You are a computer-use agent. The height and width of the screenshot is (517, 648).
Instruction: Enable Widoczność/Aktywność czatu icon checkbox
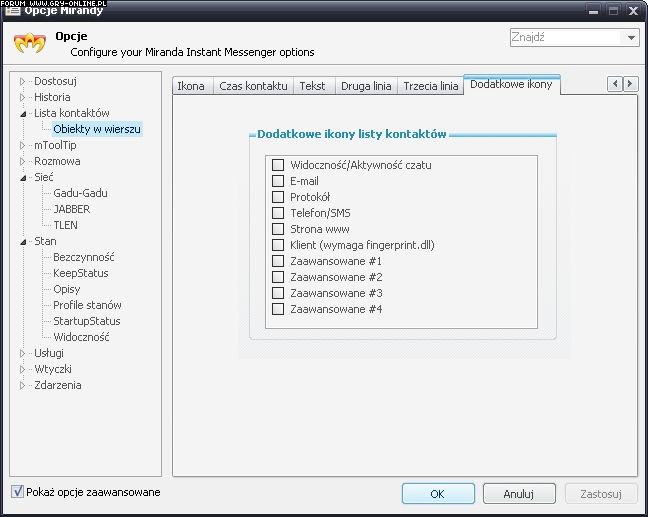(278, 165)
